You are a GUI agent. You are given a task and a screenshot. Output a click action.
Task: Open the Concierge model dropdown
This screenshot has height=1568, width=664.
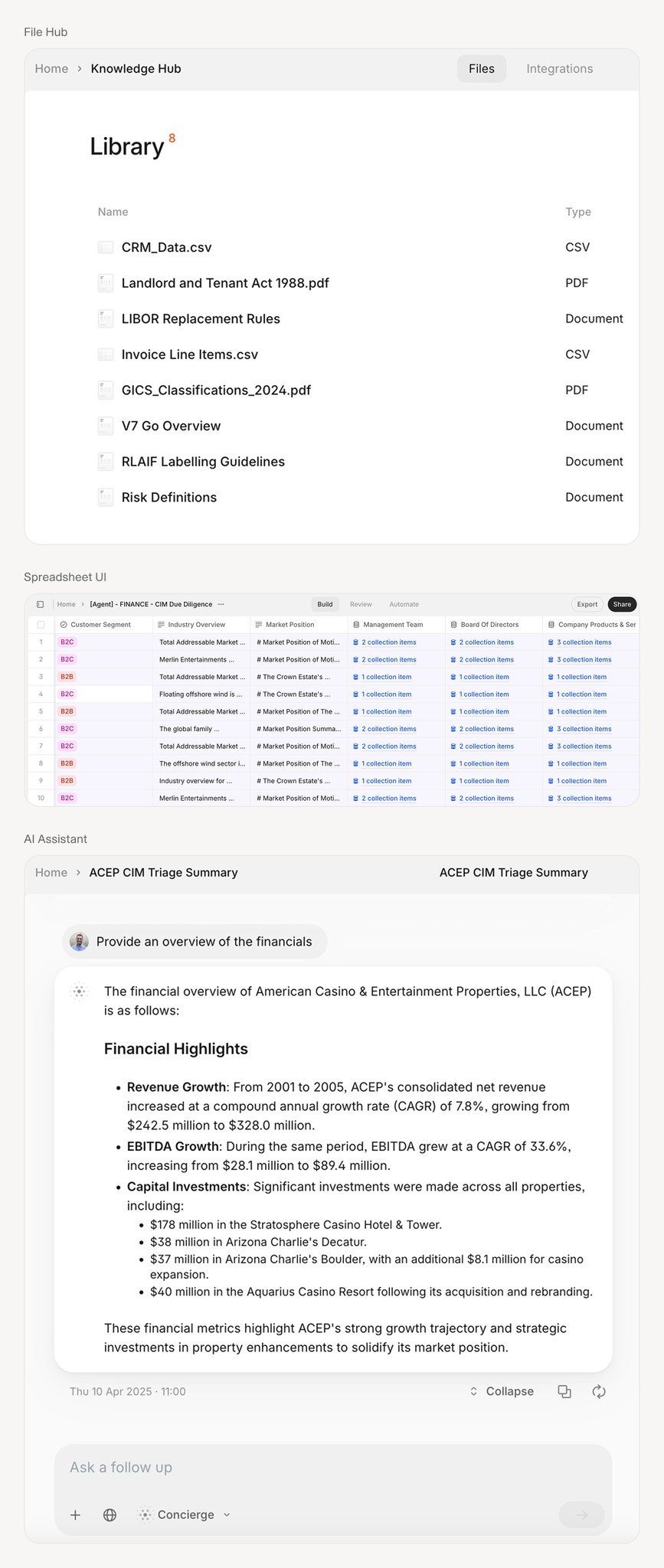[227, 1514]
